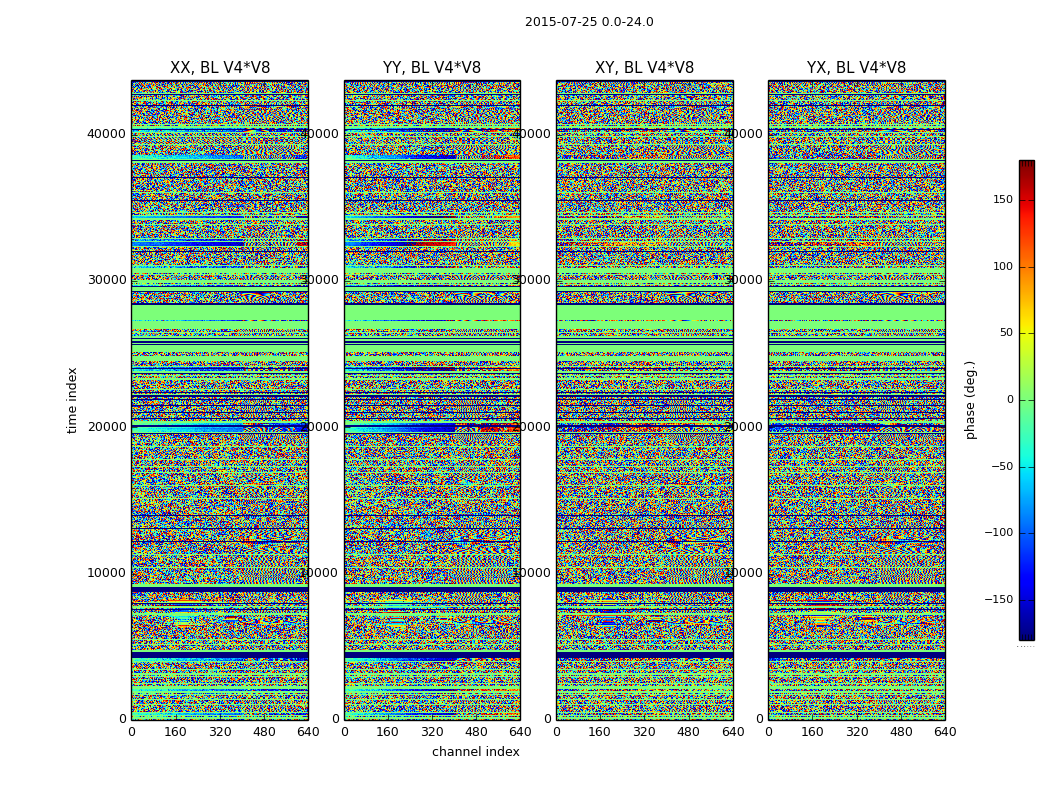Click the 640 x-tick under YX panel

(x=945, y=732)
